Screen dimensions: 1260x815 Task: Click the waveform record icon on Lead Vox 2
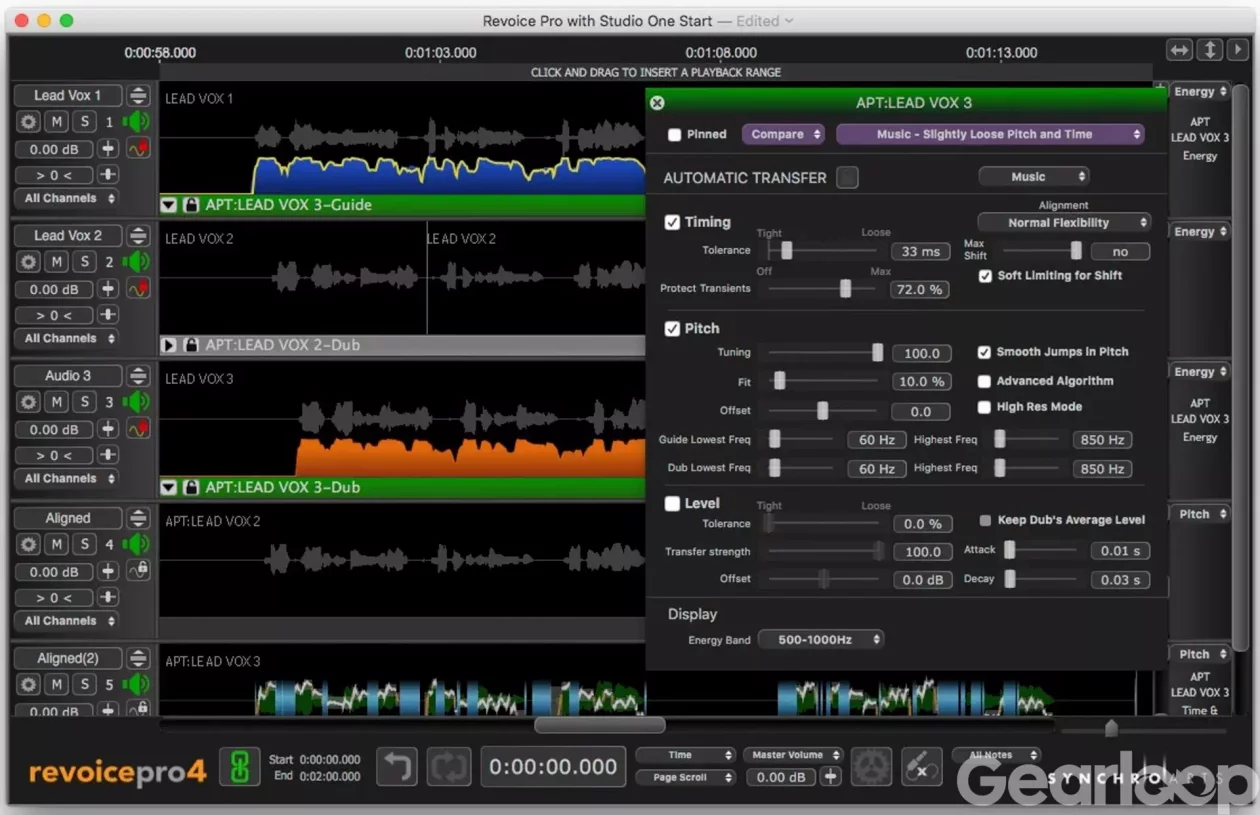[138, 289]
